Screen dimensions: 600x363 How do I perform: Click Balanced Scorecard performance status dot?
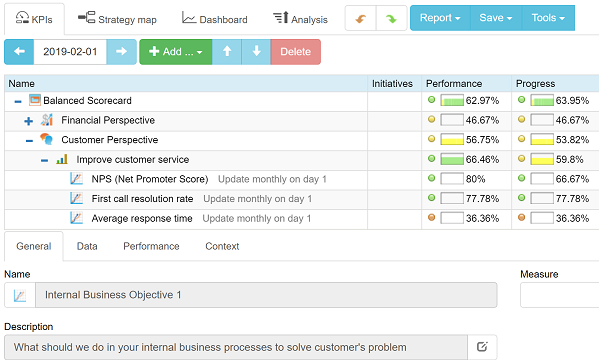coord(431,100)
